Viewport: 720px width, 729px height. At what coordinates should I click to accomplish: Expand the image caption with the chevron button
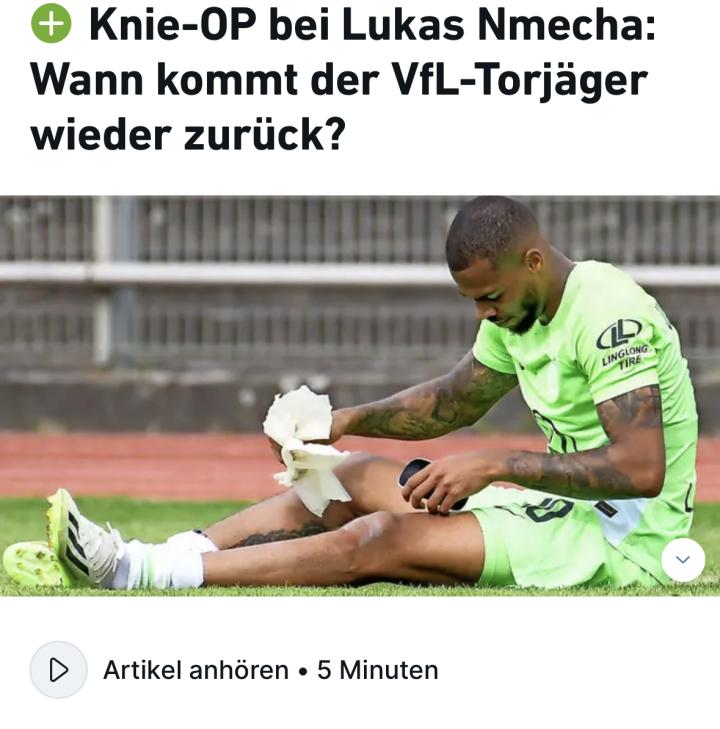click(683, 560)
